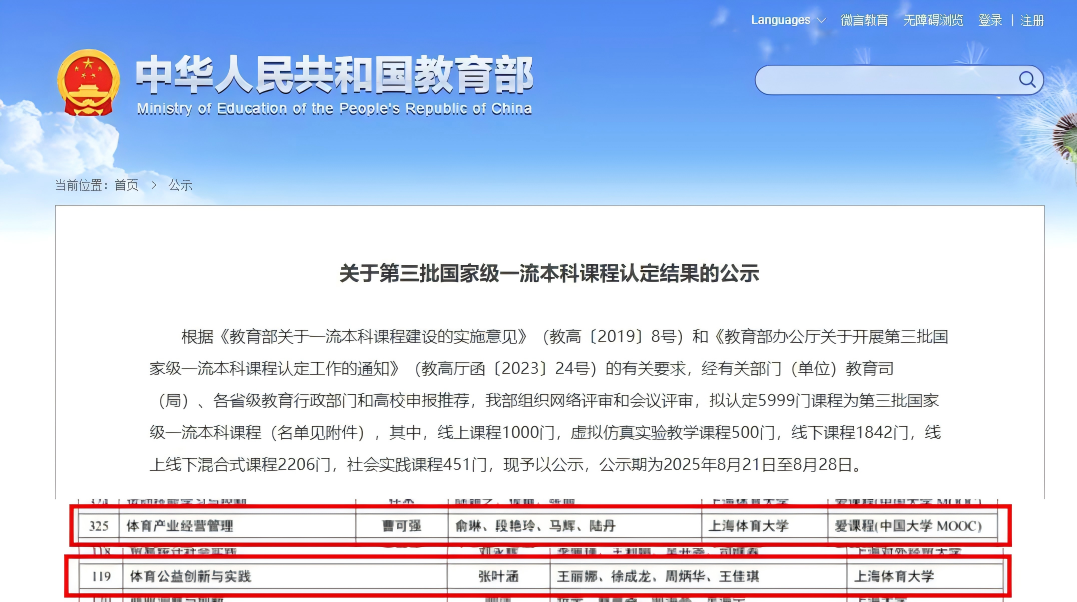Click the name 张叶涵

pyautogui.click(x=499, y=577)
